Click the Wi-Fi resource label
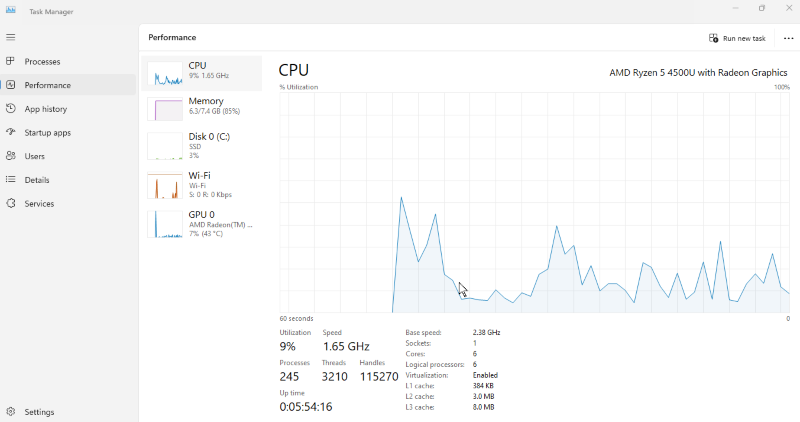 (x=199, y=176)
